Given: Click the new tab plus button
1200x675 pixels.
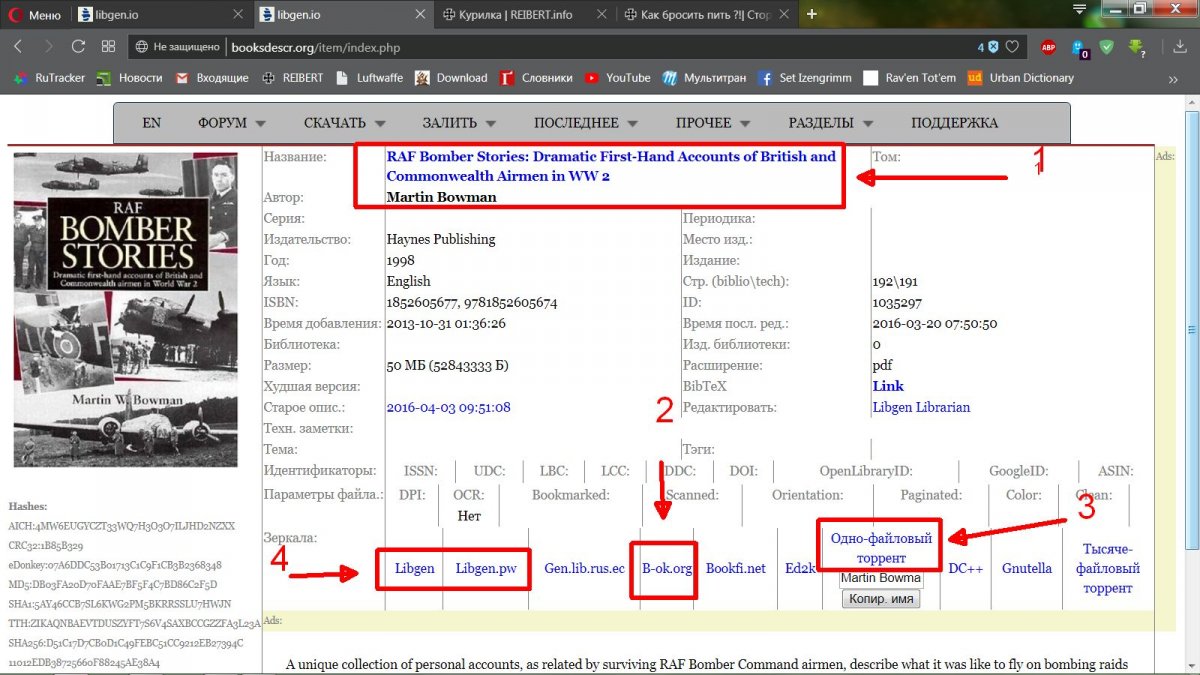Looking at the screenshot, I should tap(811, 14).
